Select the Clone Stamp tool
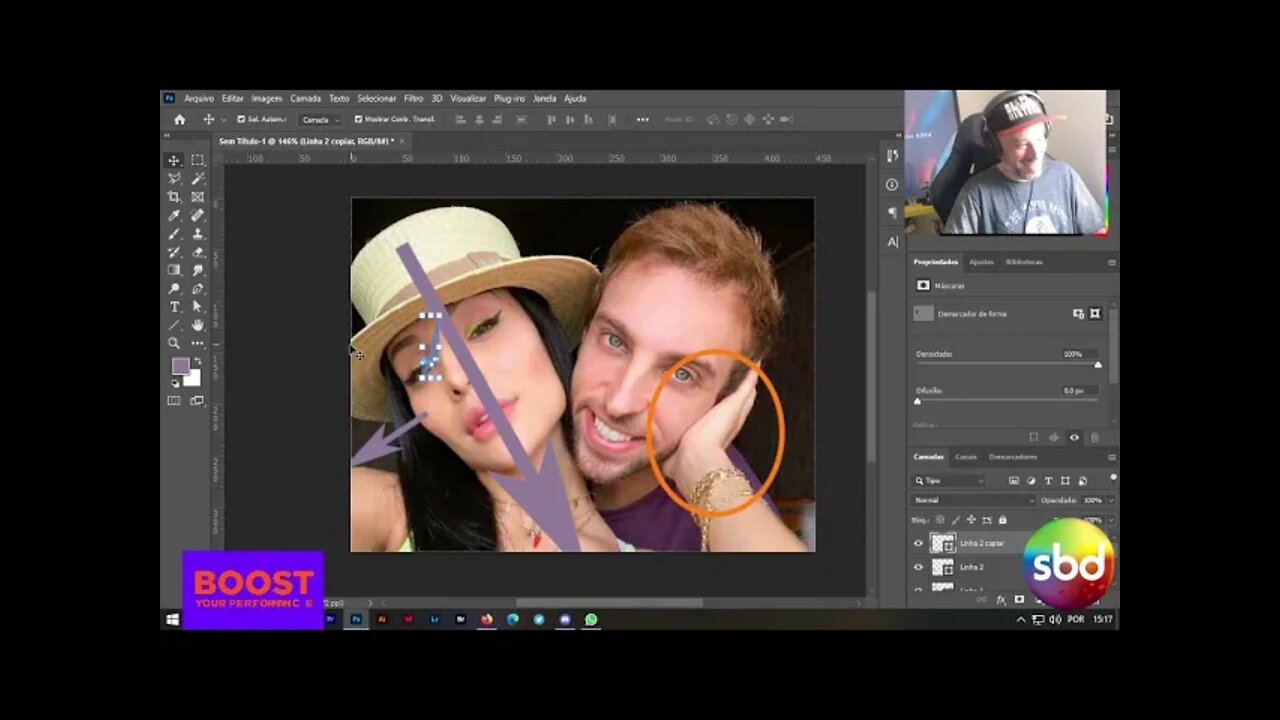This screenshot has height=720, width=1280. (x=198, y=234)
